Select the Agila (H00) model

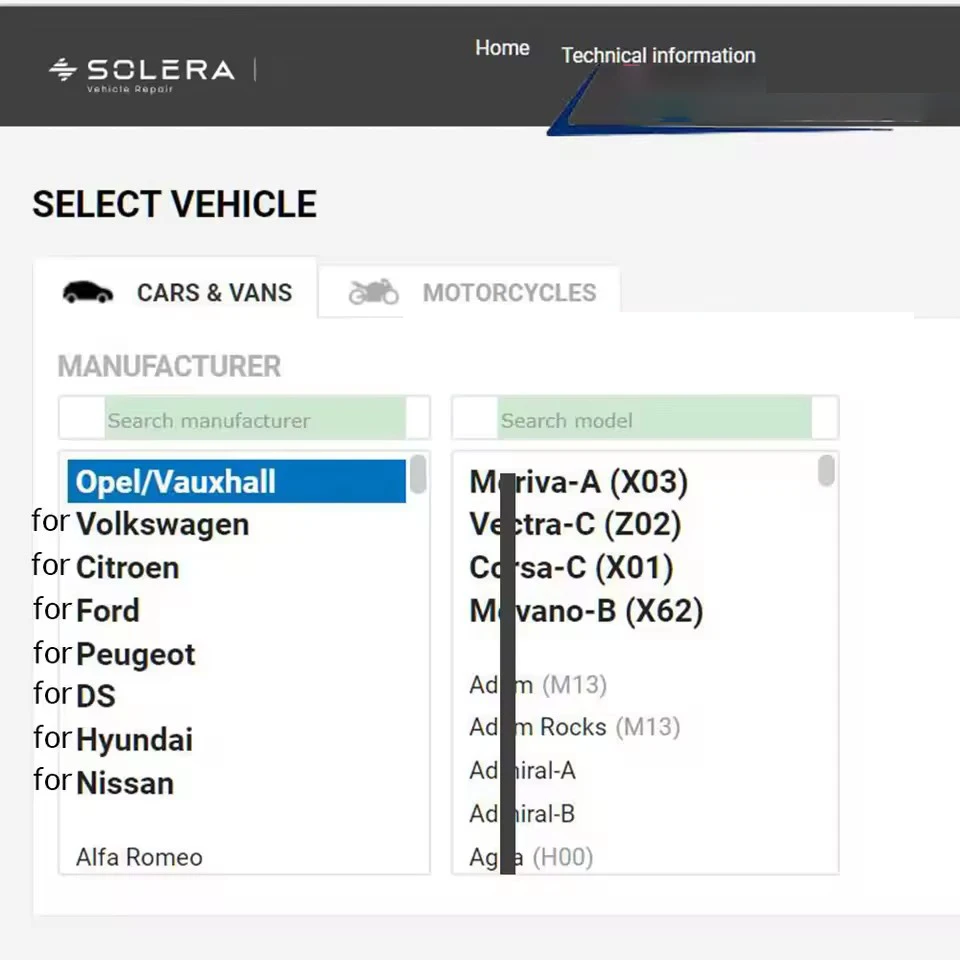530,856
